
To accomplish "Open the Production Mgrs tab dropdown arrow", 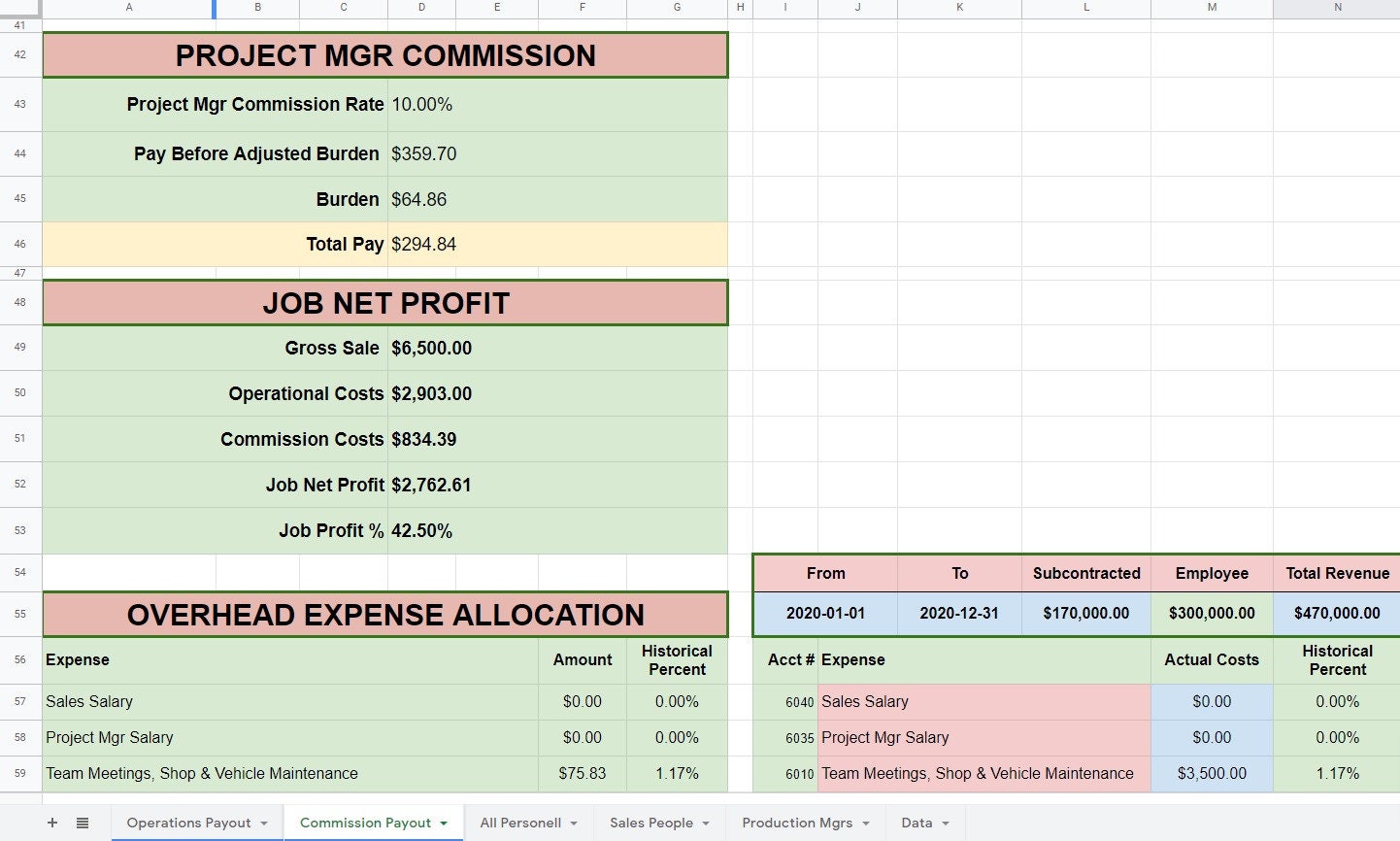I will [865, 822].
